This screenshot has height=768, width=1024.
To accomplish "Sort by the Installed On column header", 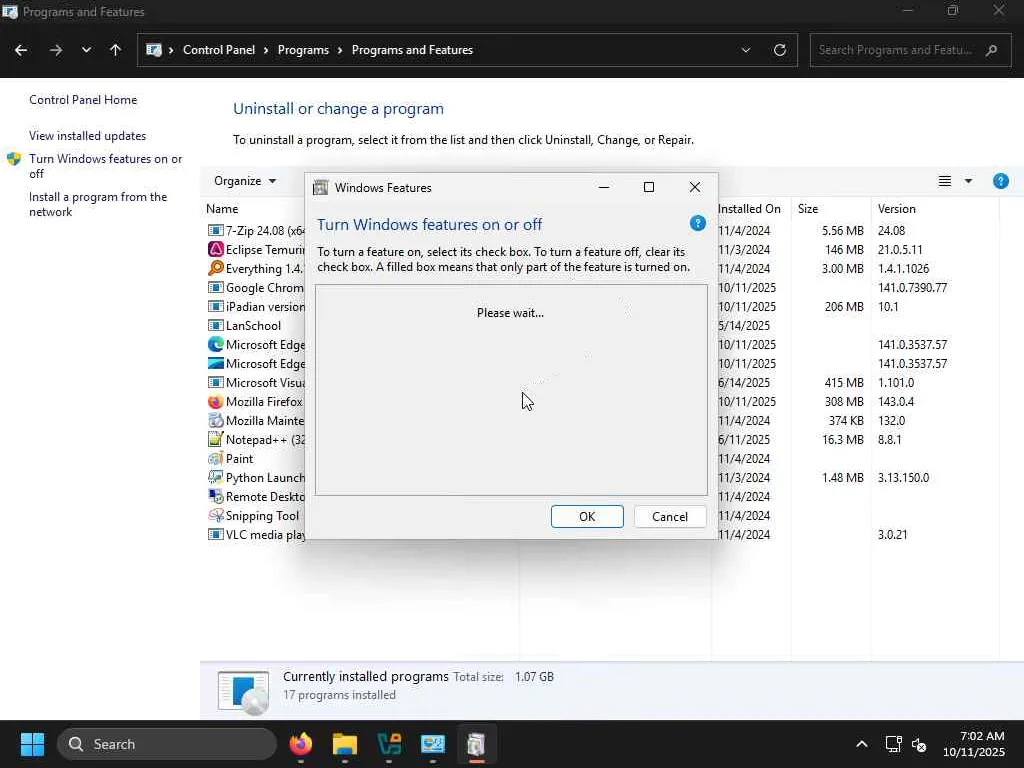I will (x=749, y=209).
